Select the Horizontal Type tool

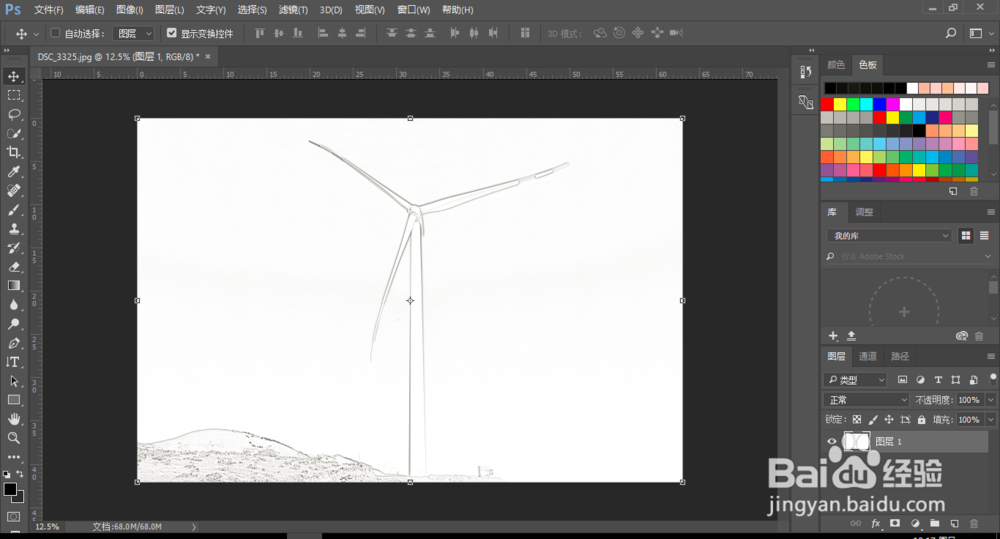13,362
